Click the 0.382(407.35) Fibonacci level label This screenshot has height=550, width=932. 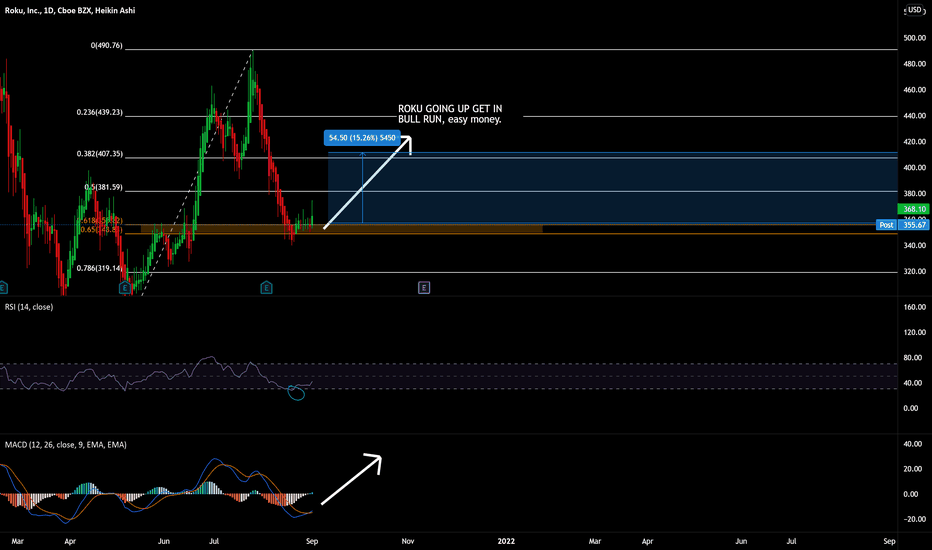[99, 154]
